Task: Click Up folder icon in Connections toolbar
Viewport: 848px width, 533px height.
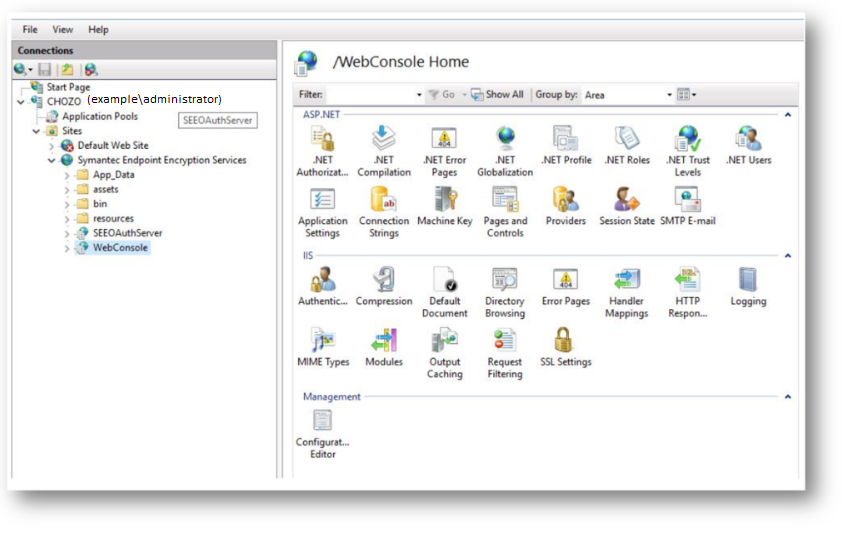Action: coord(67,69)
